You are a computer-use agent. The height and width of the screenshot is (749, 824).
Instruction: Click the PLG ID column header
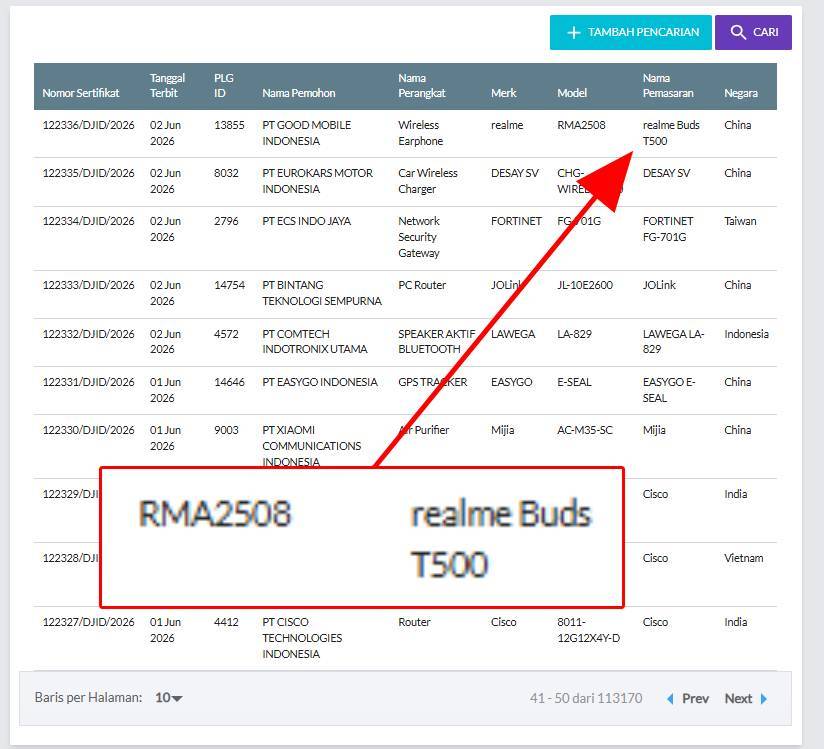tap(223, 86)
